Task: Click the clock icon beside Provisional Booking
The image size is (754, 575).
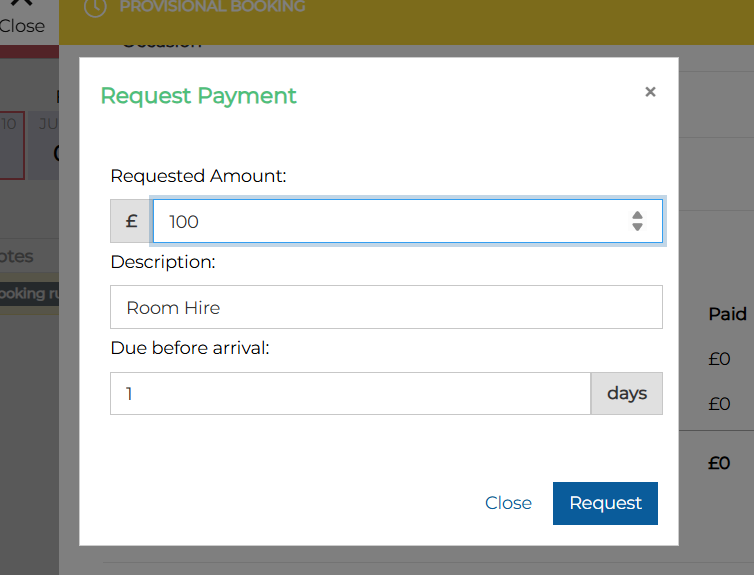Action: pyautogui.click(x=94, y=8)
